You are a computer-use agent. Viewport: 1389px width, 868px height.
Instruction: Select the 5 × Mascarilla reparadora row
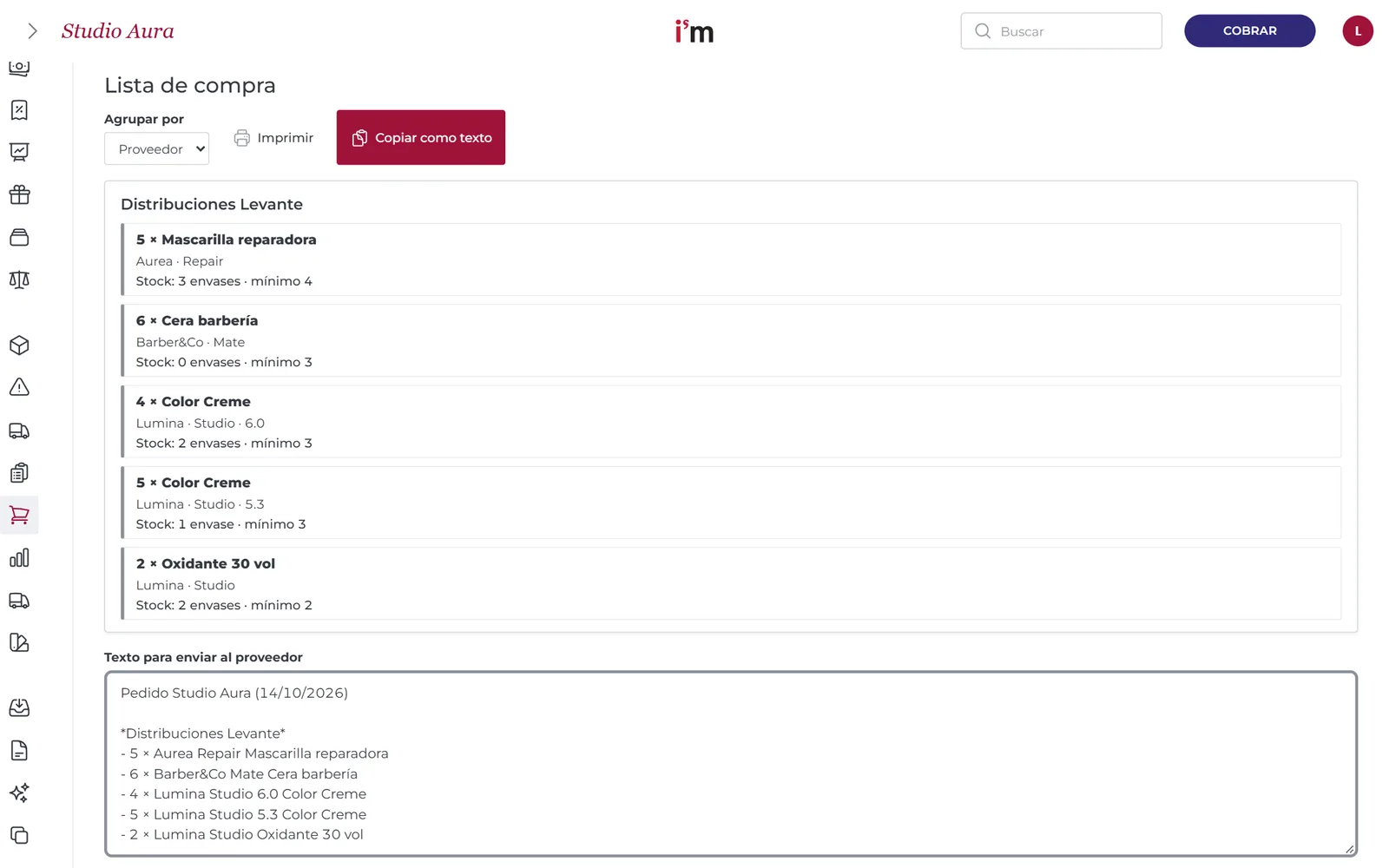(731, 260)
